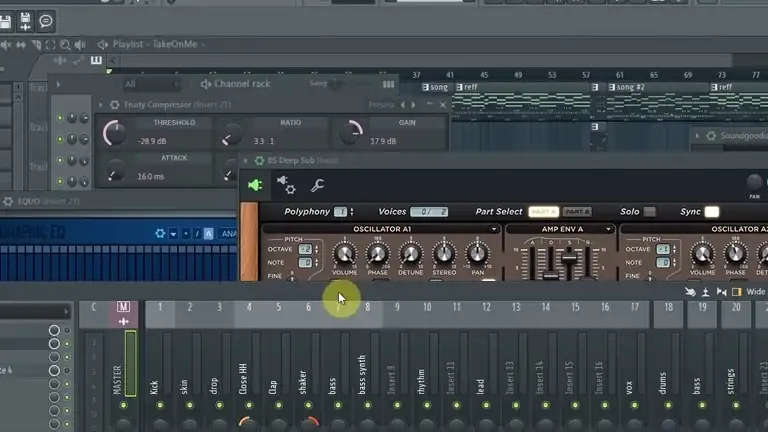The image size is (768, 432).
Task: Click the Threshold knob in Fruity Compressor
Action: click(115, 133)
